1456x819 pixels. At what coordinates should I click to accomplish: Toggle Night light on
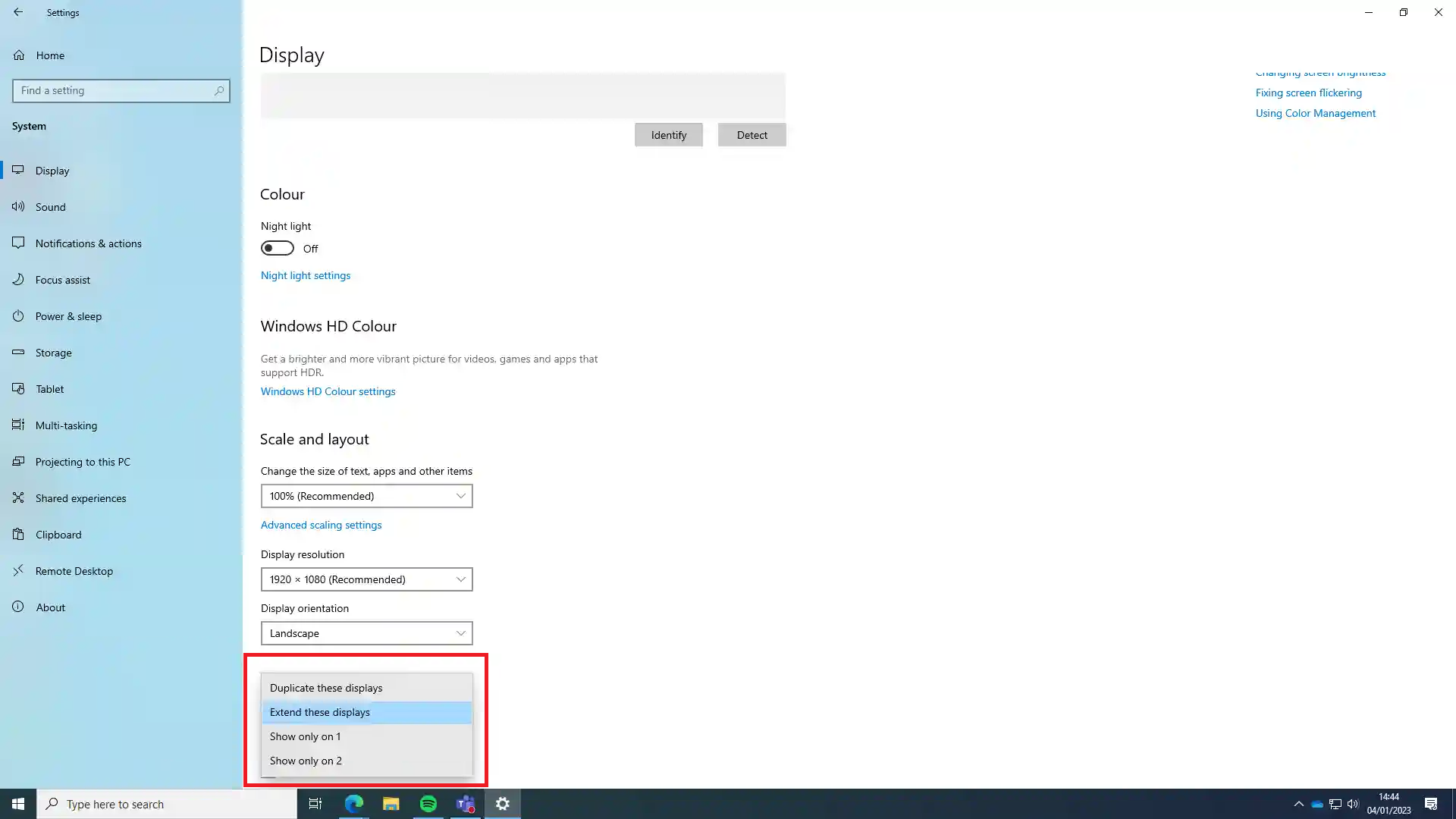coord(277,247)
